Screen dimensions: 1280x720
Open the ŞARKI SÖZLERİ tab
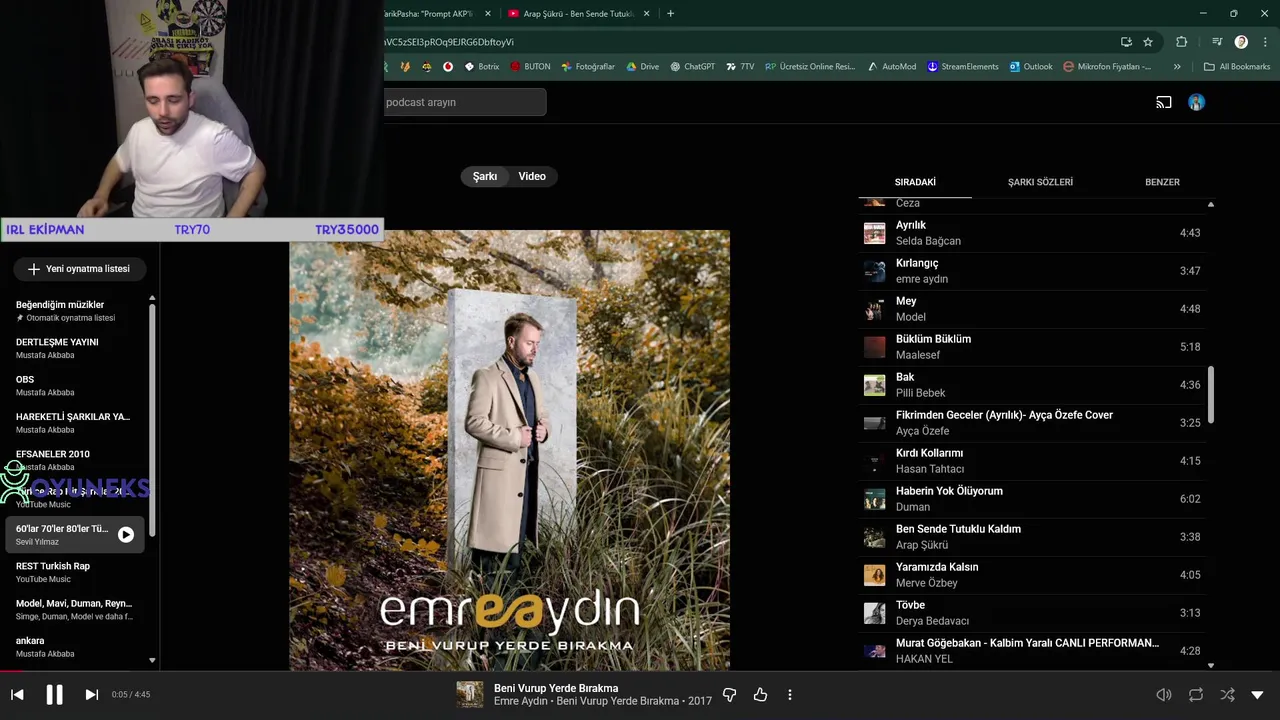(1040, 182)
